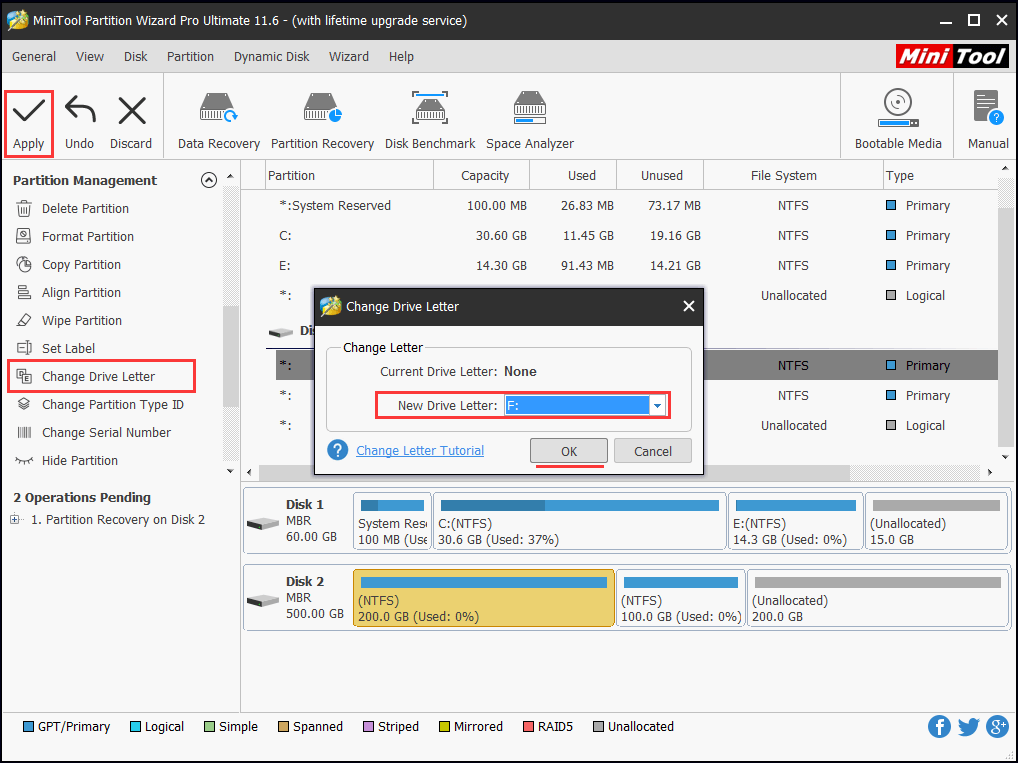Expand the Partition Recovery on Disk 2 operation

pos(15,519)
